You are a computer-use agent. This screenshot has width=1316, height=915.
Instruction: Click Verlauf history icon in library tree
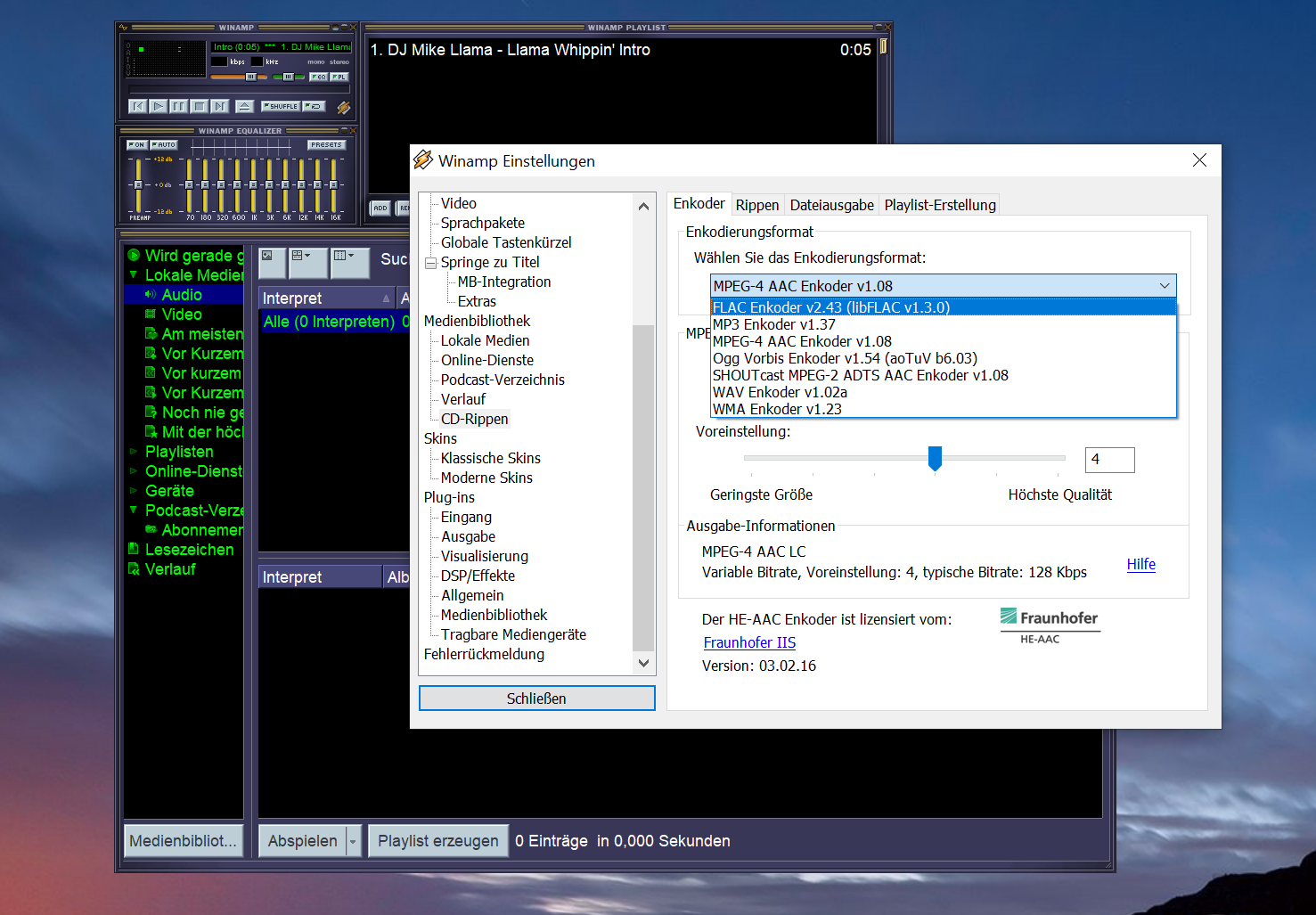pyautogui.click(x=134, y=568)
